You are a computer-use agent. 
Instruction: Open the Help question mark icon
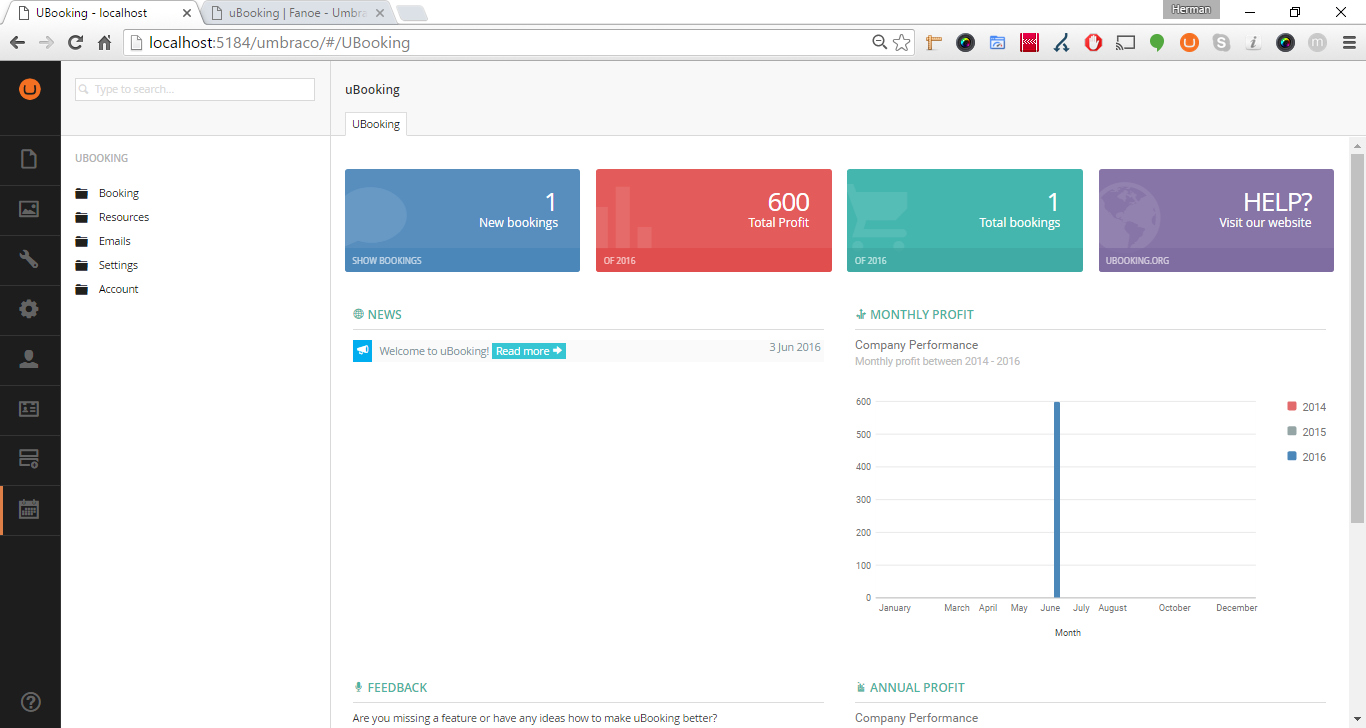[30, 702]
